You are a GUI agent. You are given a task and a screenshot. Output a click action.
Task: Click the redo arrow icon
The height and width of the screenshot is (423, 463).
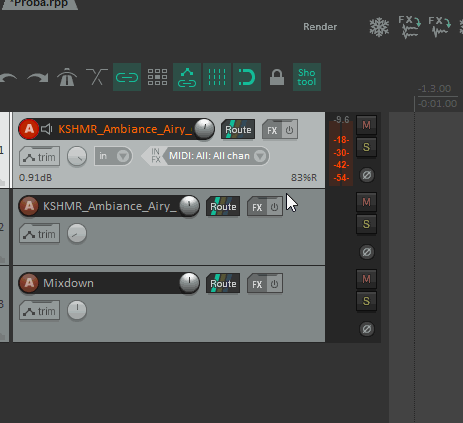[37, 77]
